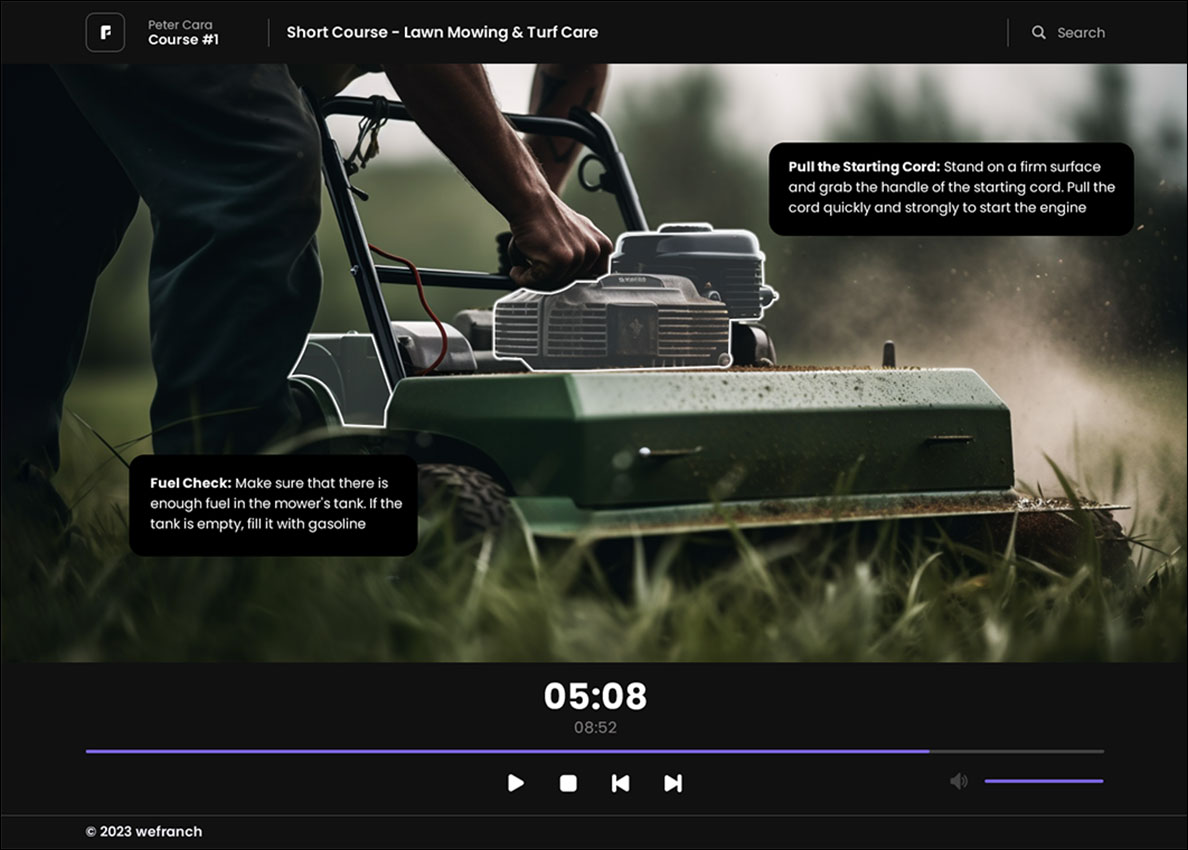Select the "Fuel Check" tooltip
The width and height of the screenshot is (1188, 850).
point(273,504)
